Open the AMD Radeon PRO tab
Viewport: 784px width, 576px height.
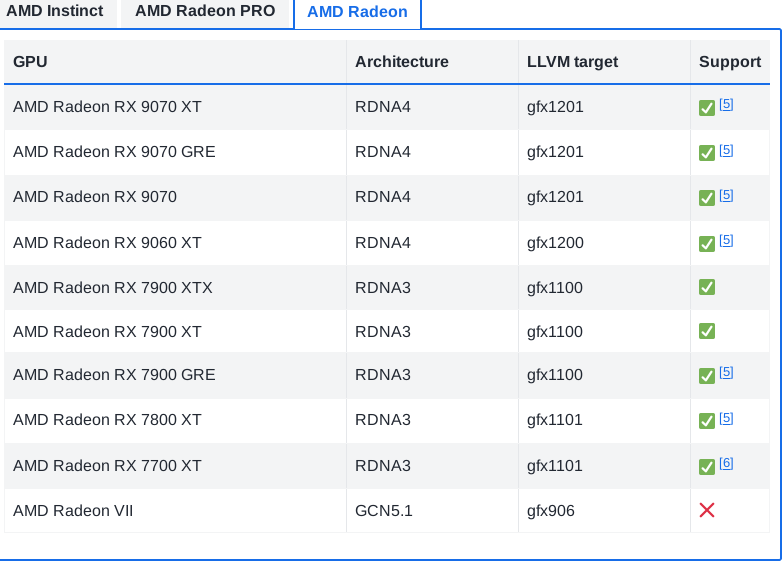(x=205, y=11)
